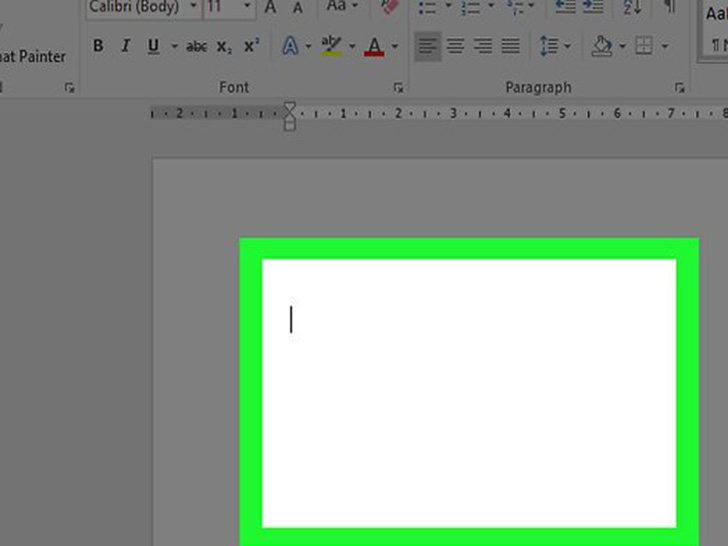Center the paragraph text
728x546 pixels.
[455, 46]
